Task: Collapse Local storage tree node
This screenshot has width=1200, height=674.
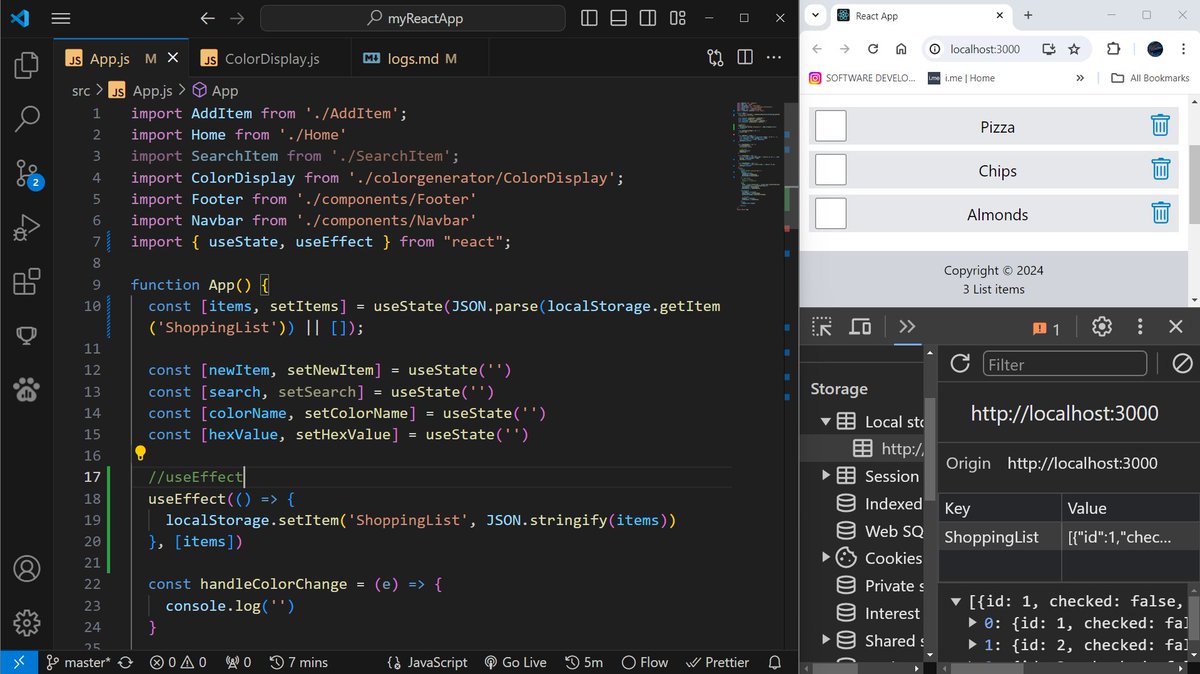Action: [825, 421]
